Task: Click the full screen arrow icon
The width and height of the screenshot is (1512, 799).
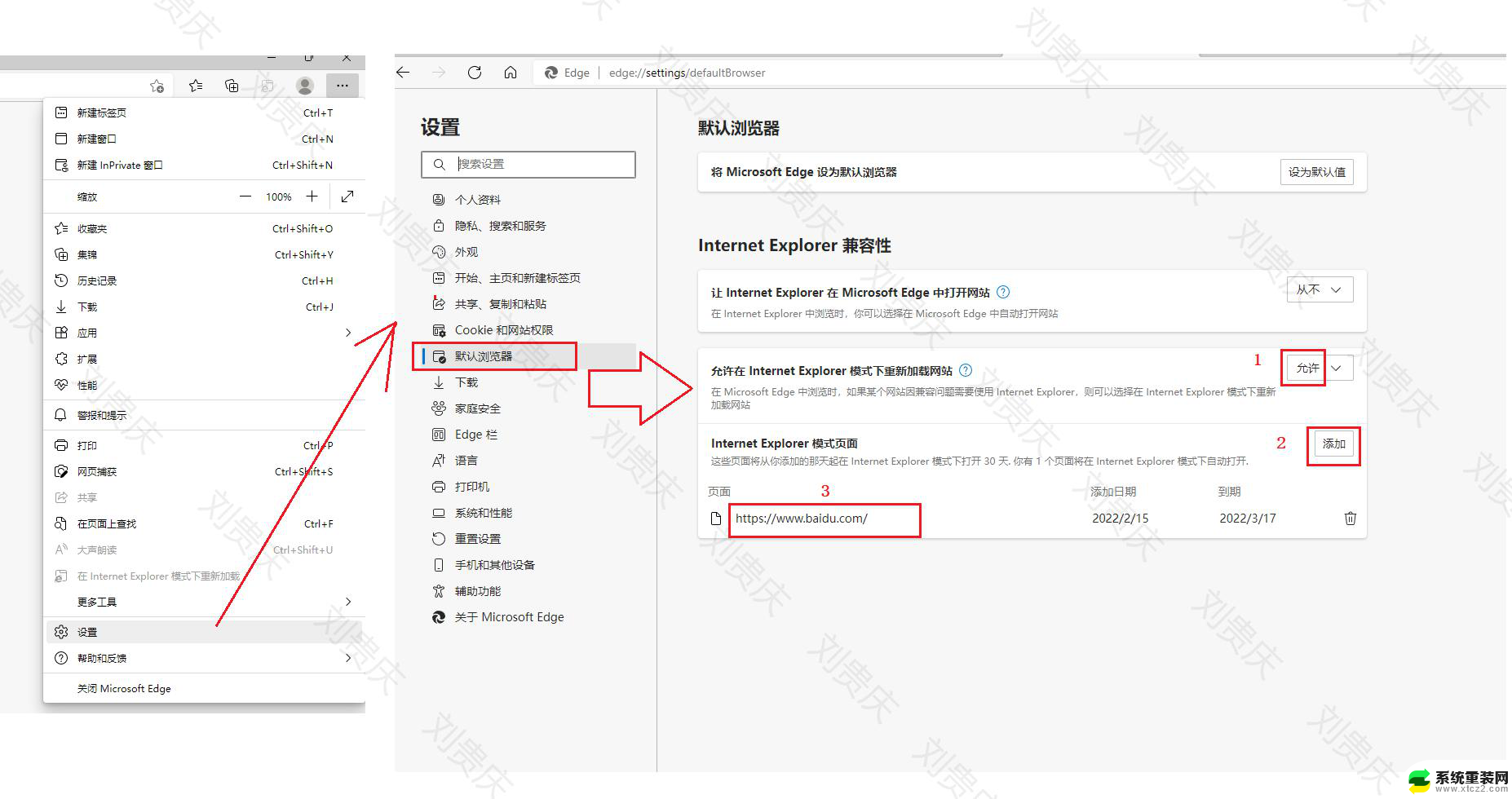Action: [x=347, y=196]
